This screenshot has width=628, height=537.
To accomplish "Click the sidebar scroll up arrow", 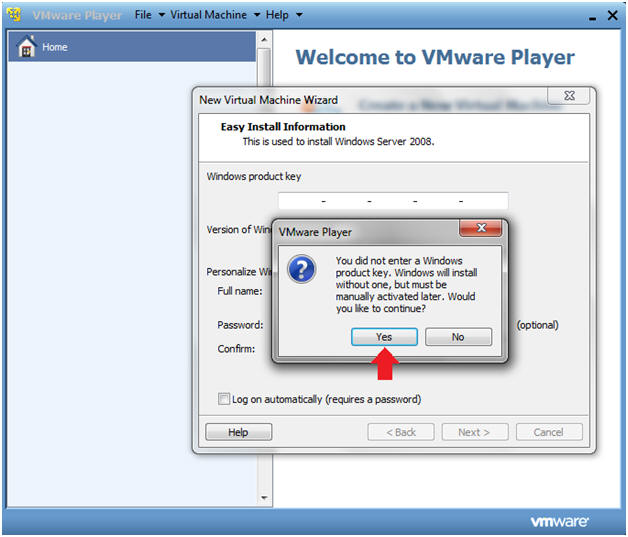I will (264, 40).
